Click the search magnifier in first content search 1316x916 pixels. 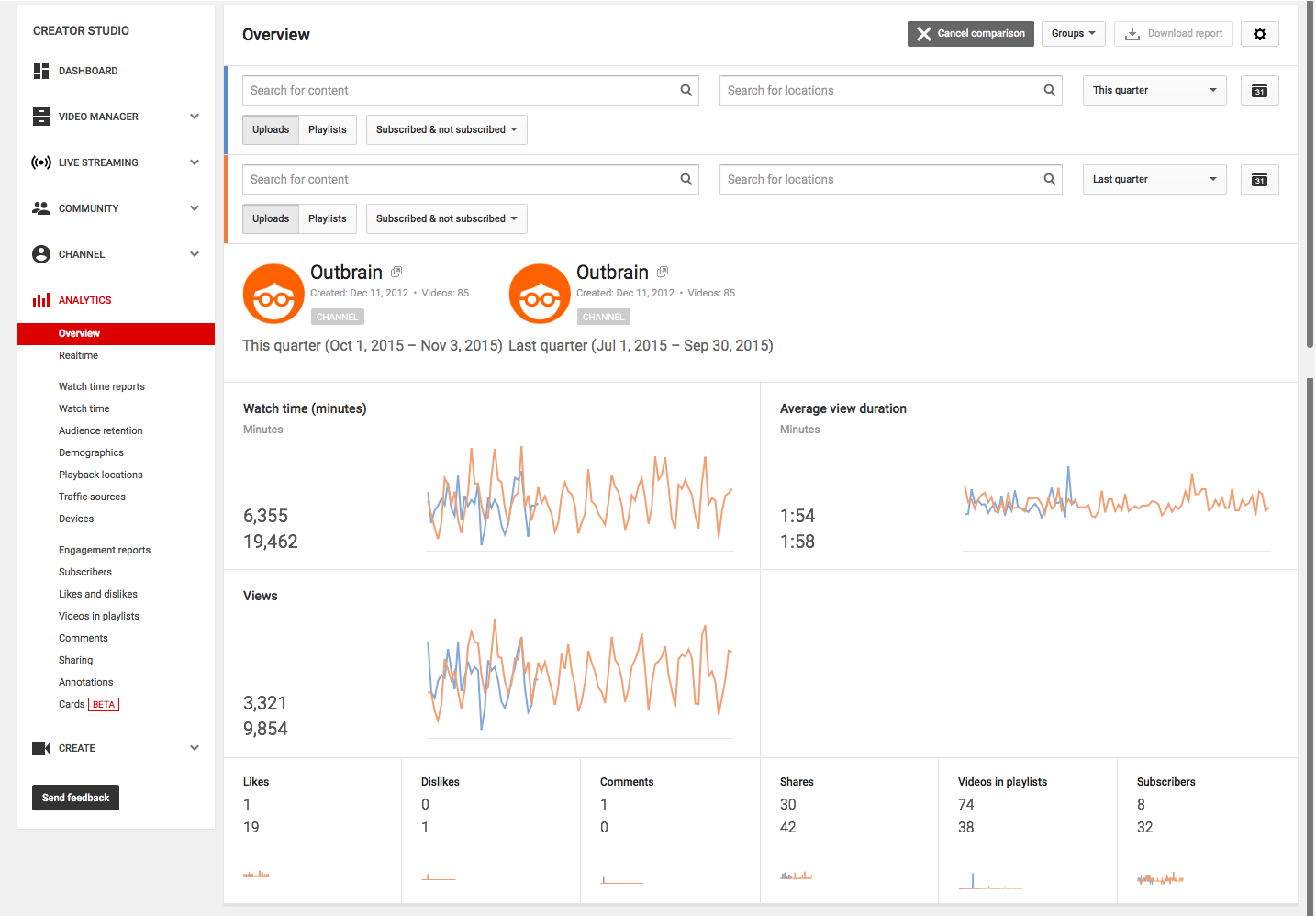[x=686, y=90]
